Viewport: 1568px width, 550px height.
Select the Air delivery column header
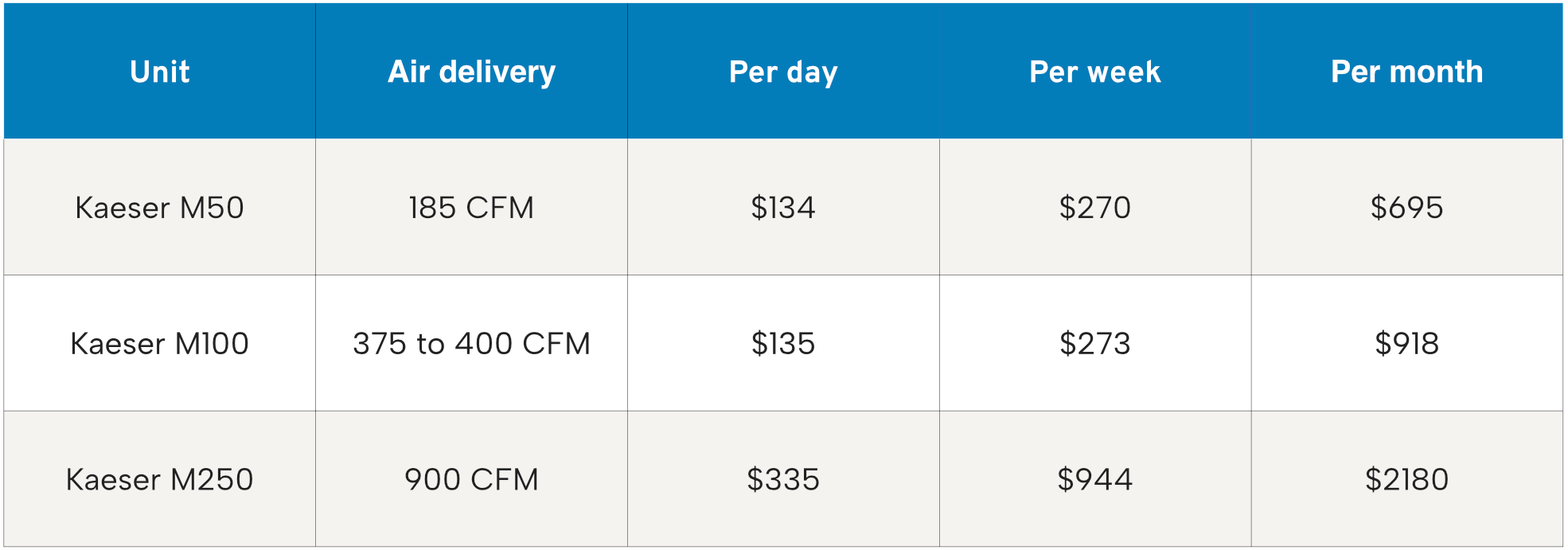click(472, 72)
